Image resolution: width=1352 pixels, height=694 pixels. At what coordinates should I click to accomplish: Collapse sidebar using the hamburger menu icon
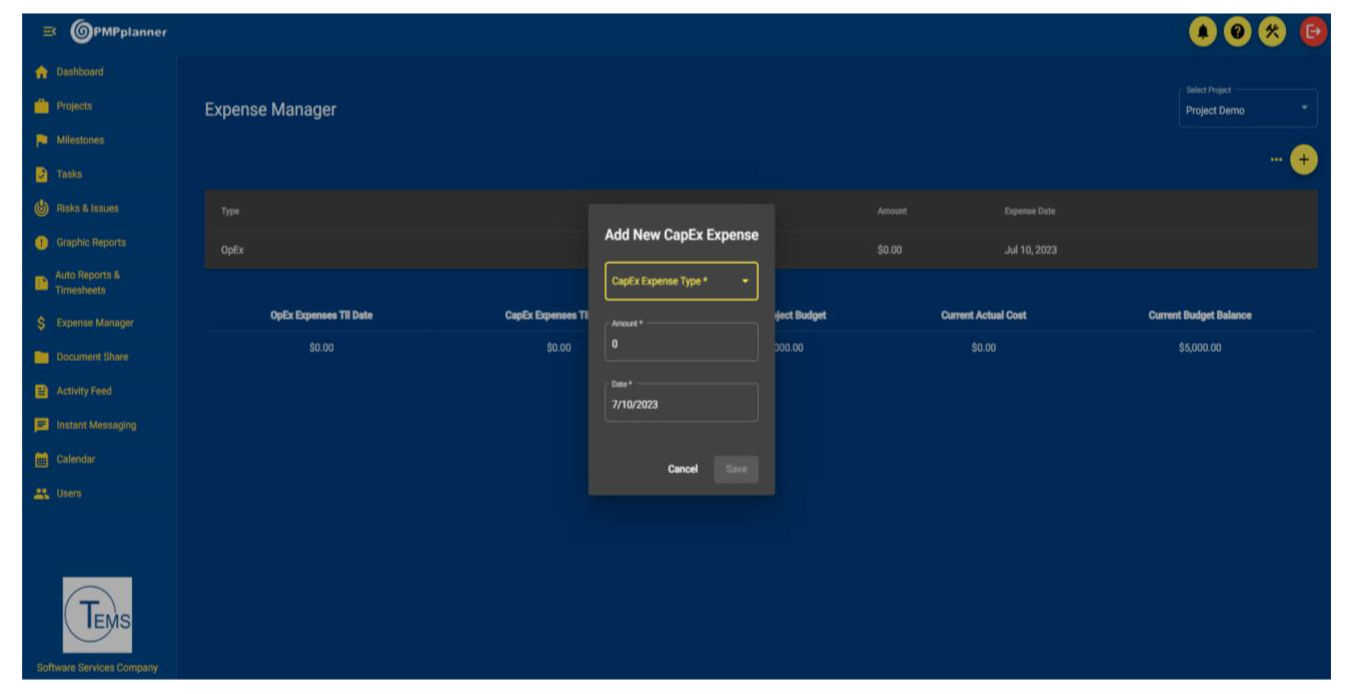pyautogui.click(x=49, y=32)
